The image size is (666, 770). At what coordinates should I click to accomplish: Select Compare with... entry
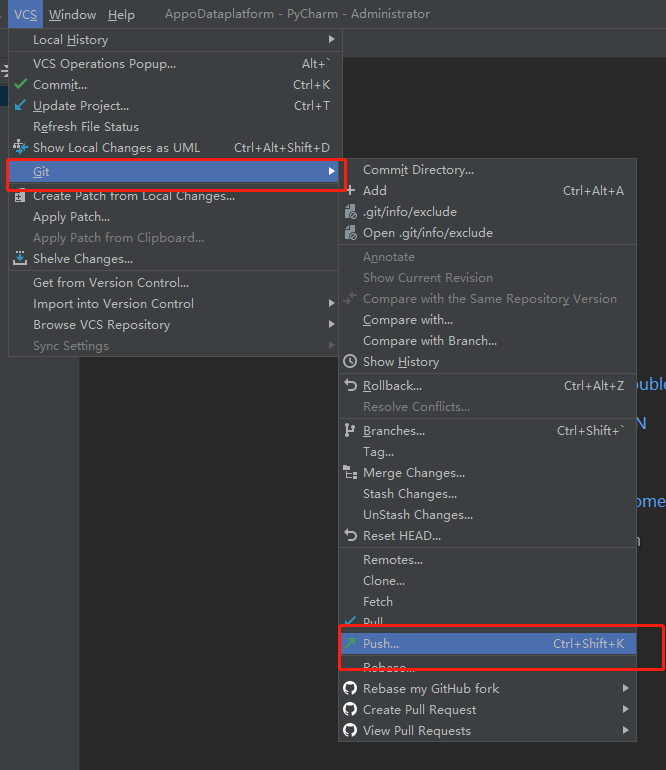point(487,320)
